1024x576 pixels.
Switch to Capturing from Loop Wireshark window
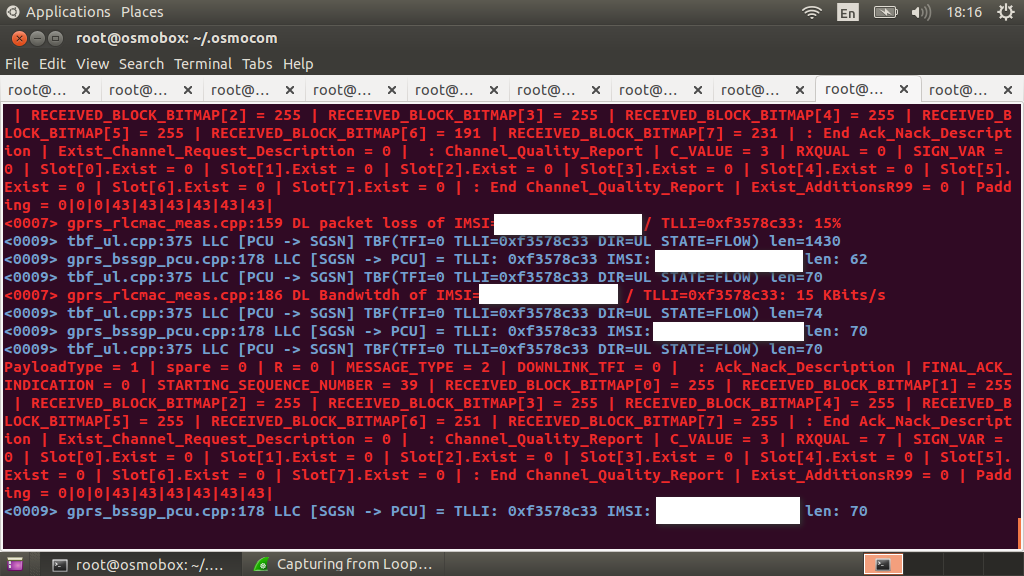tap(344, 564)
